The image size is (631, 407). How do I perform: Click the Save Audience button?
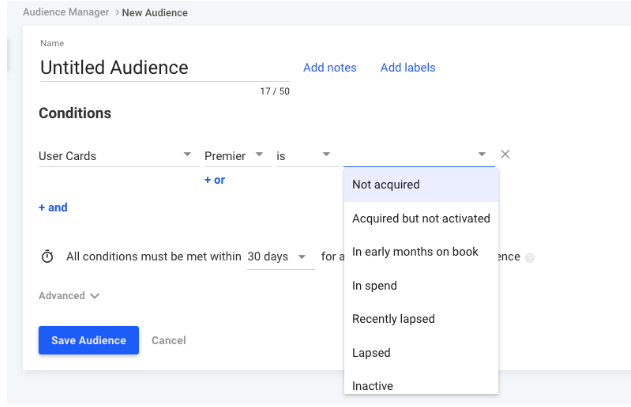pyautogui.click(x=89, y=340)
